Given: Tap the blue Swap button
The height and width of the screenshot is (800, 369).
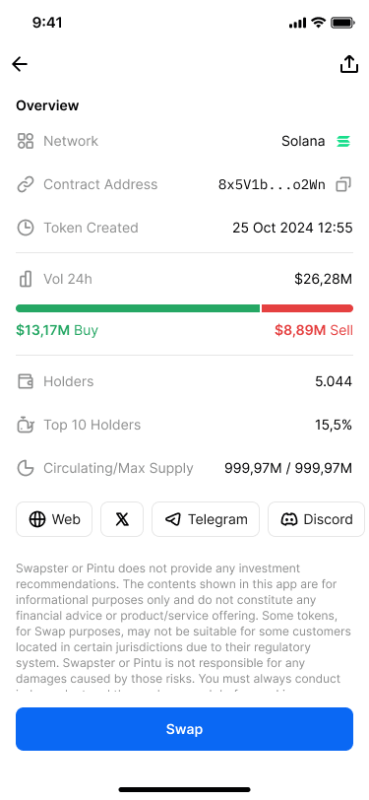Looking at the screenshot, I should (184, 729).
